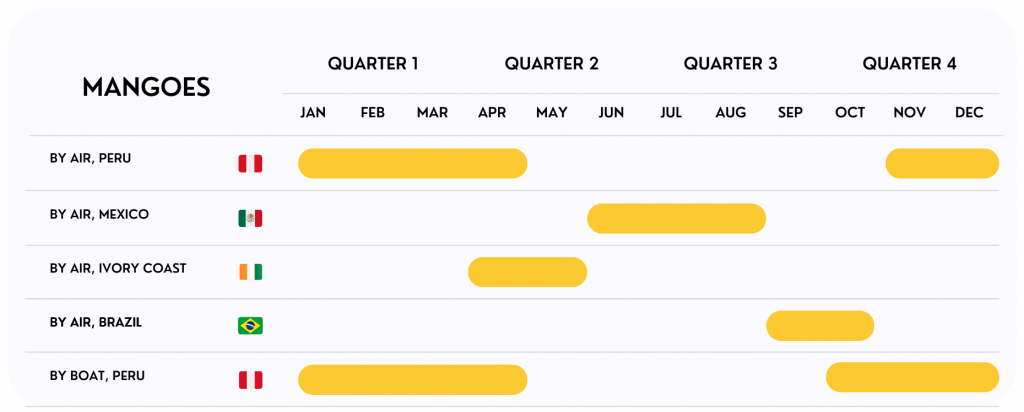Select the Quarter 2 heading
The image size is (1024, 412).
click(551, 64)
